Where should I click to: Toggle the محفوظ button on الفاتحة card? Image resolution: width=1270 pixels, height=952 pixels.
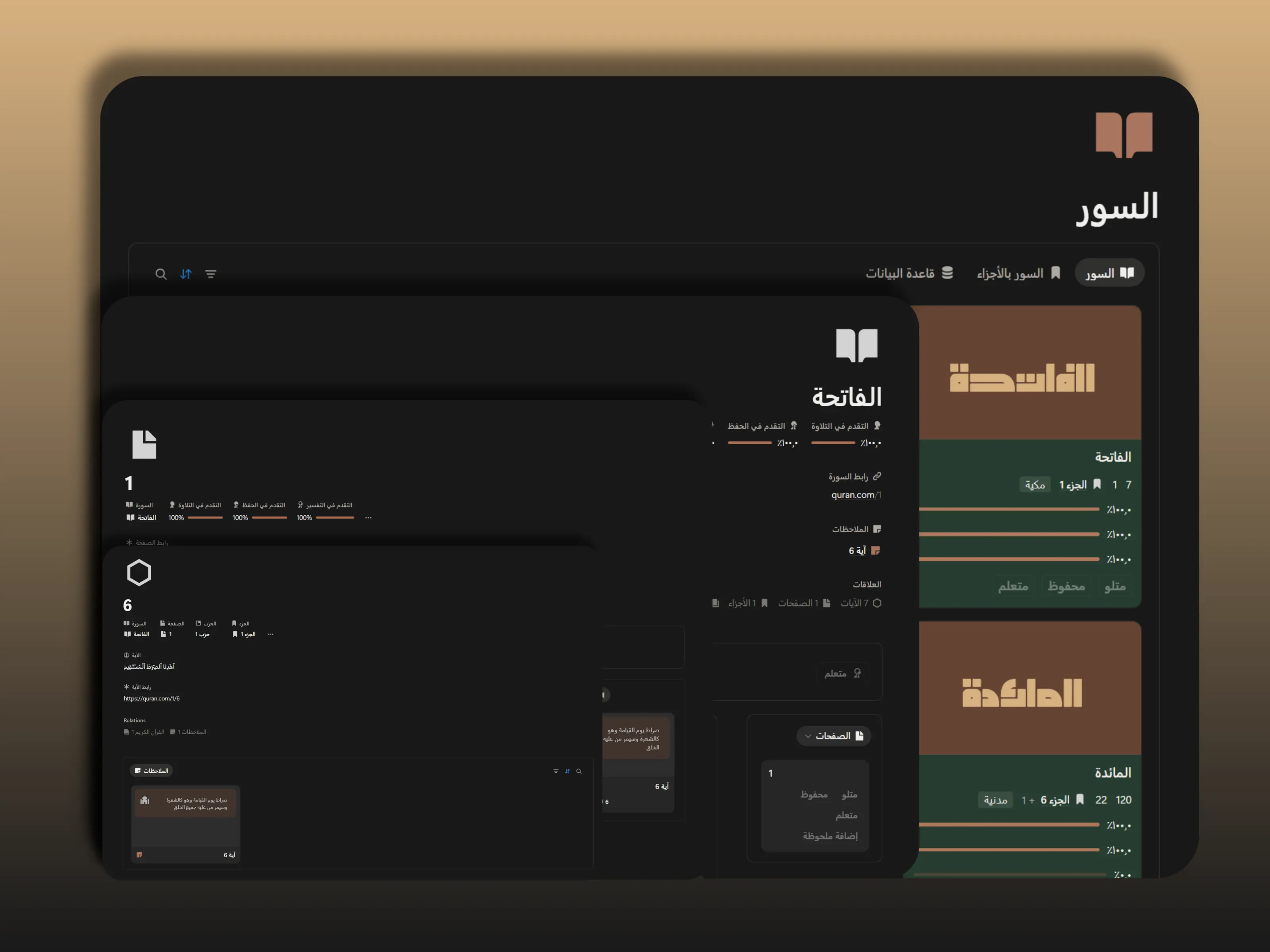point(1066,586)
